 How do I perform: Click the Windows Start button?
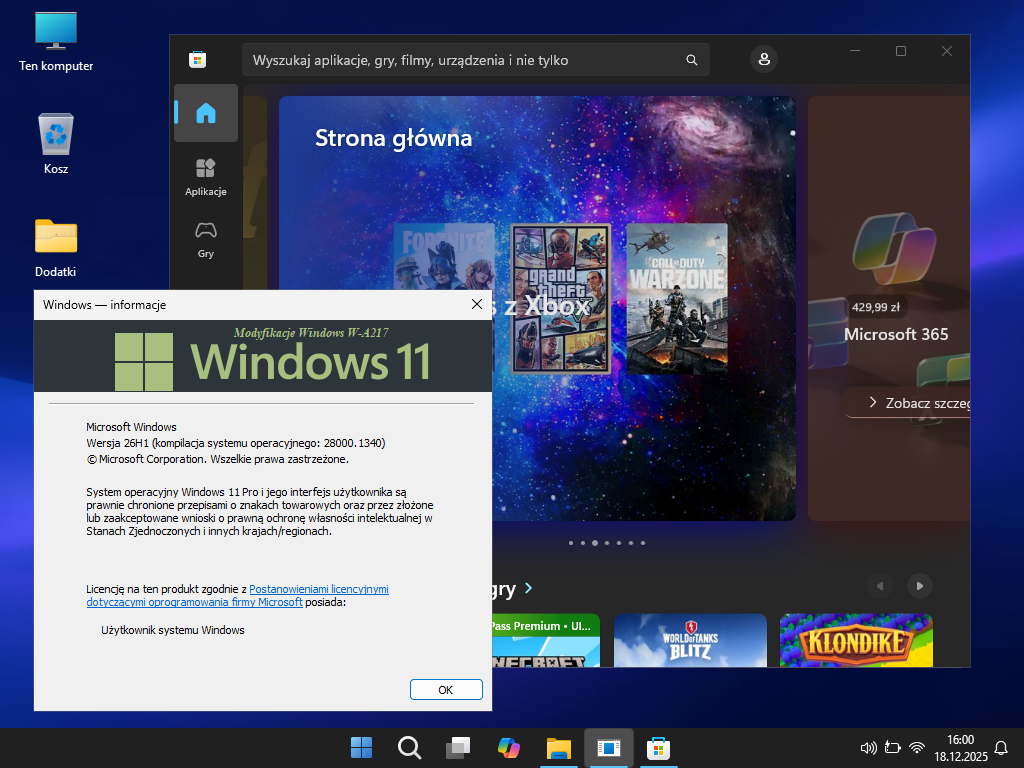(x=361, y=747)
